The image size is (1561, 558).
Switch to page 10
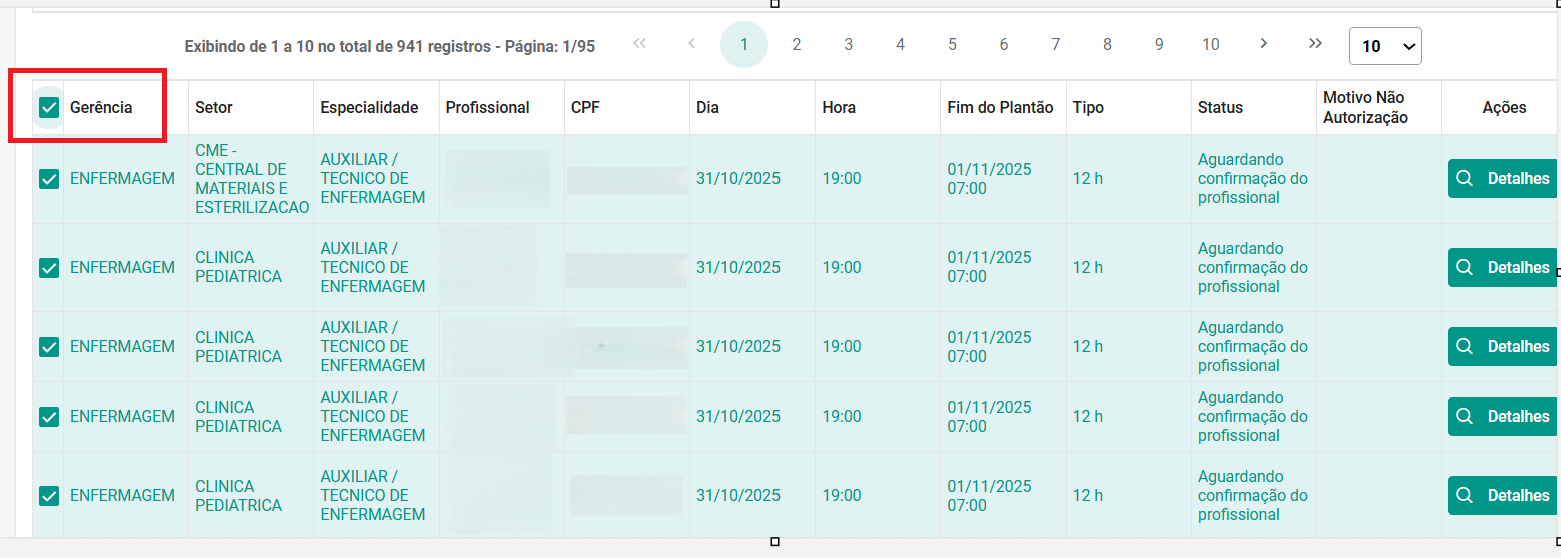click(x=1210, y=44)
